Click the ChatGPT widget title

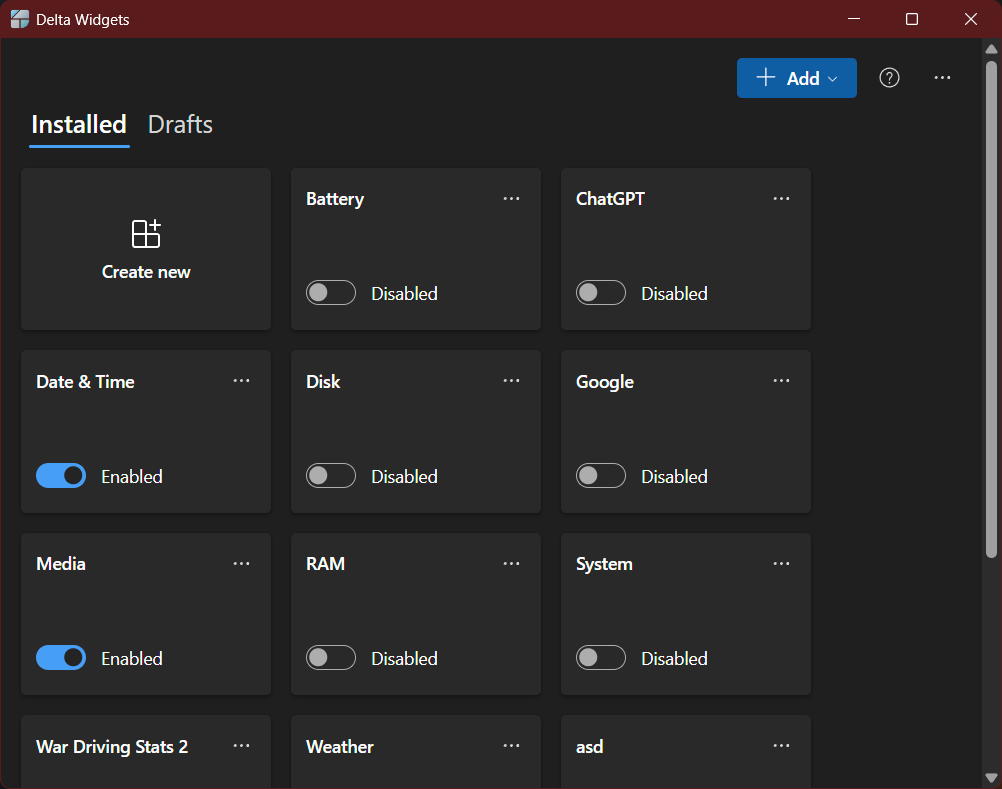coord(610,199)
